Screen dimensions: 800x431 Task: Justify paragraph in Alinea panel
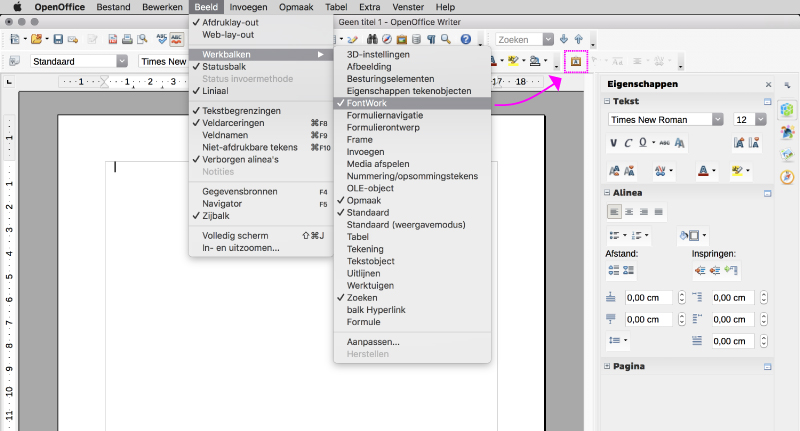(659, 212)
